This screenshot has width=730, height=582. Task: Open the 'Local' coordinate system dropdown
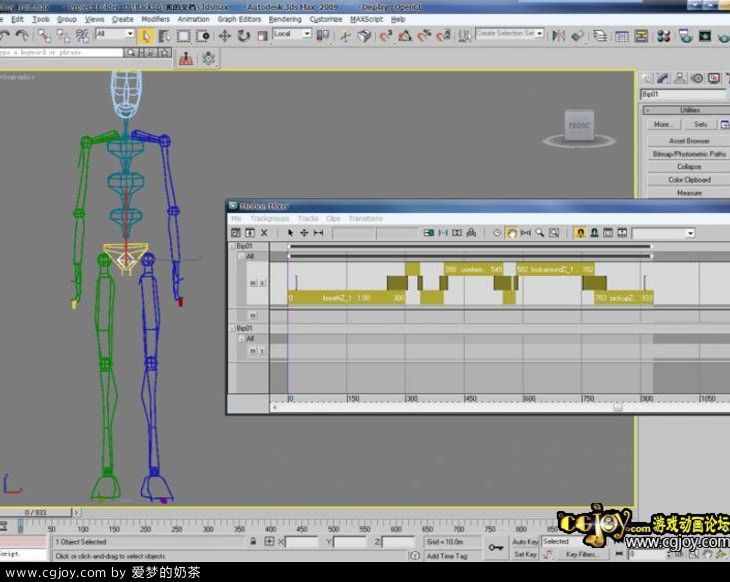tap(307, 34)
